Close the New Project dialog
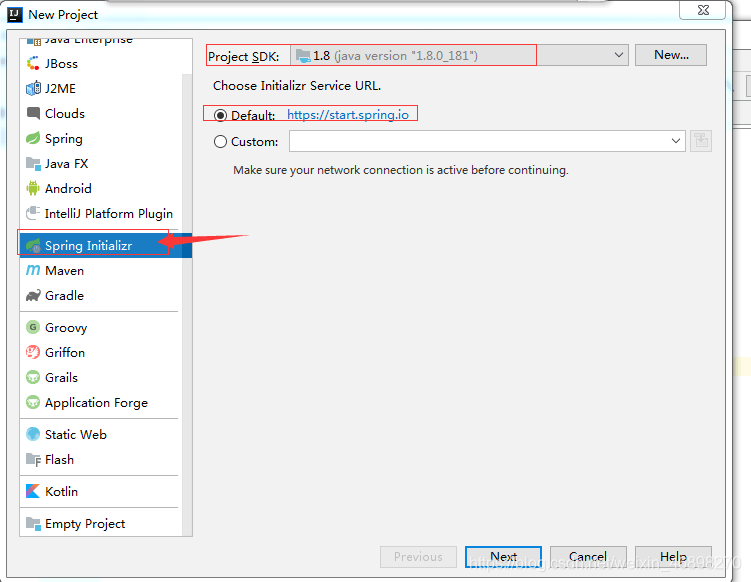 click(x=703, y=10)
